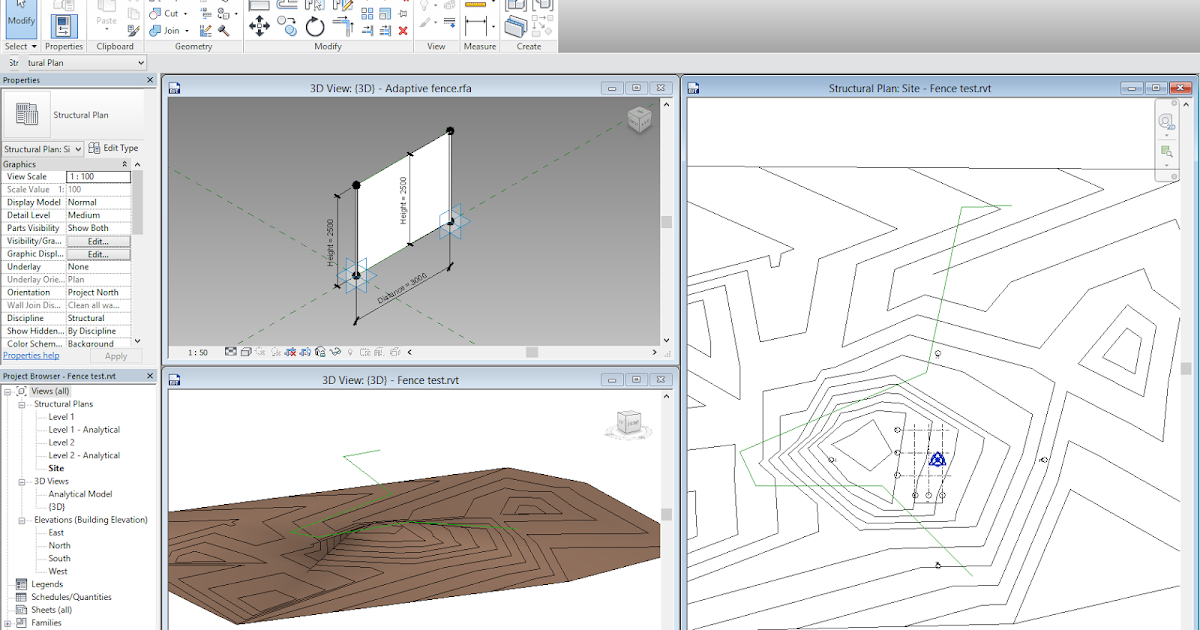1200x630 pixels.
Task: Click the Rotate tool icon
Action: click(315, 27)
